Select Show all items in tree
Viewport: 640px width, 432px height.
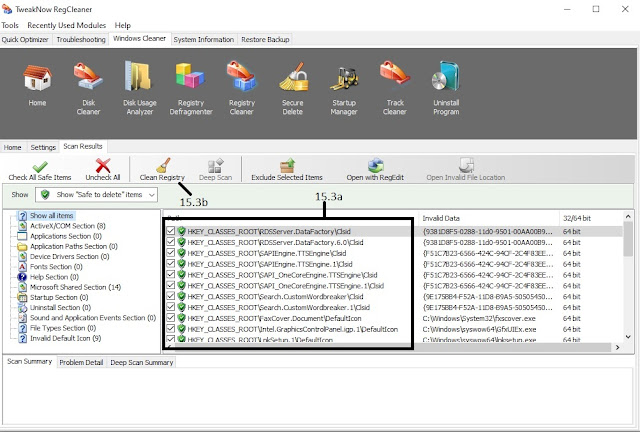51,216
